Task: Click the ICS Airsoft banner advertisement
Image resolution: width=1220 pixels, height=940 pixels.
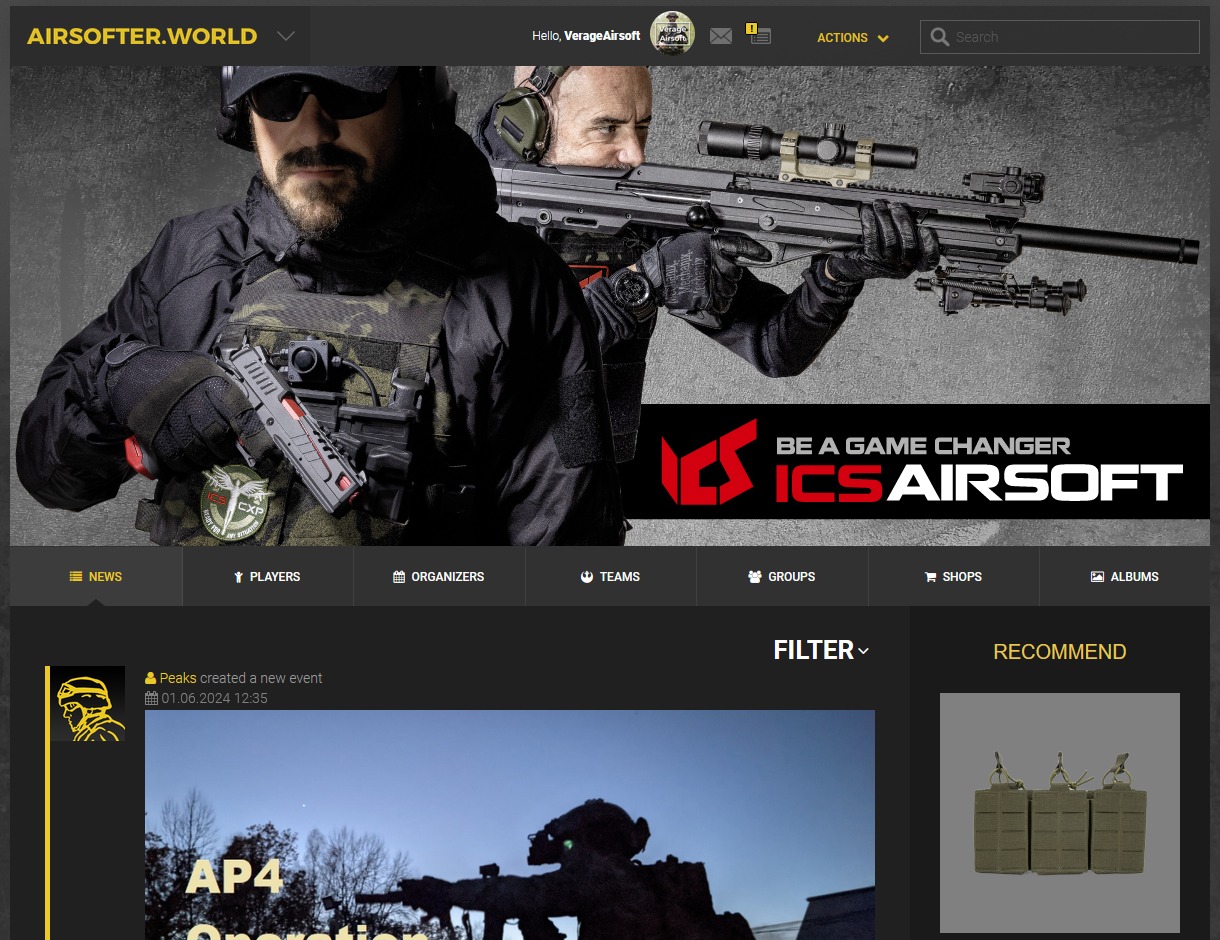Action: pyautogui.click(x=610, y=306)
